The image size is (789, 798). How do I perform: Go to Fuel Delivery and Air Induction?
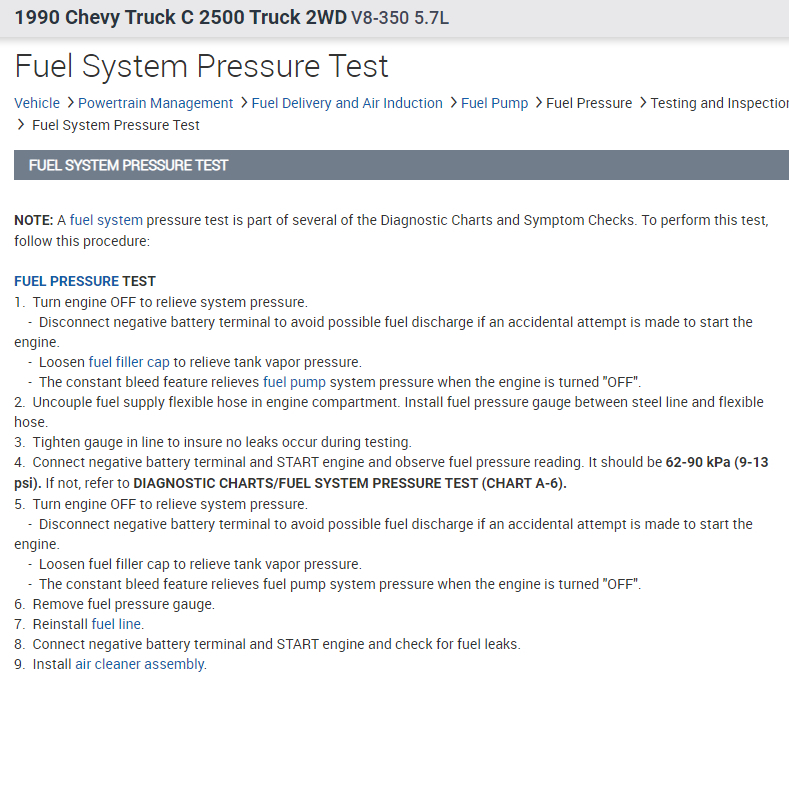(x=346, y=103)
